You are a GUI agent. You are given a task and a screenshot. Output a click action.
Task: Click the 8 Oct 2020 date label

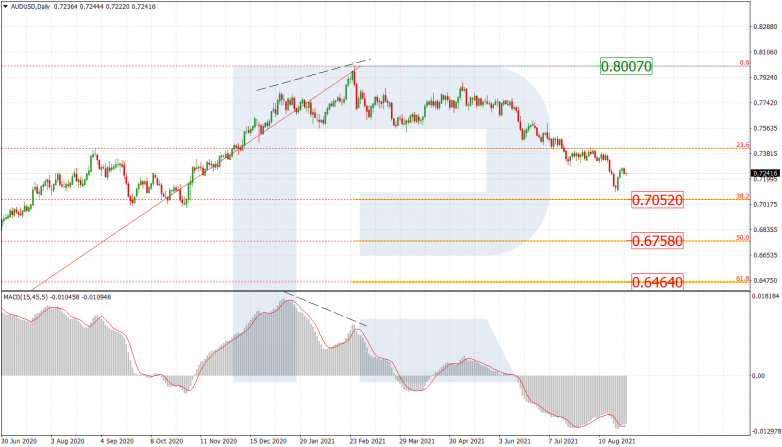167,442
